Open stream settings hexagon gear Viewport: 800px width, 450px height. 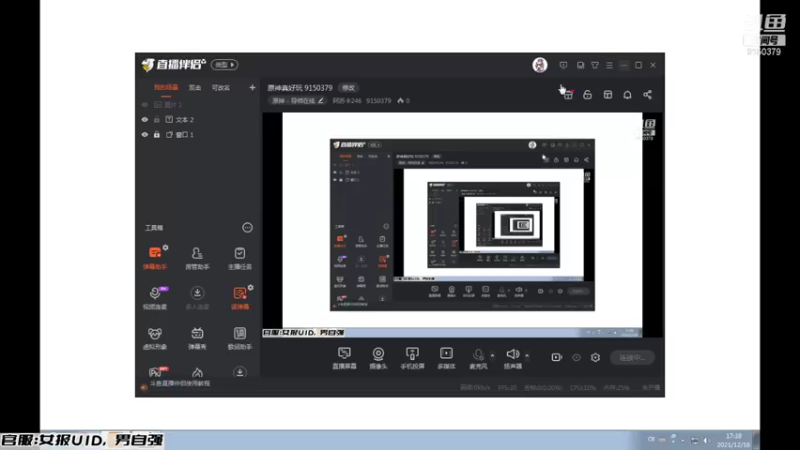coord(595,357)
